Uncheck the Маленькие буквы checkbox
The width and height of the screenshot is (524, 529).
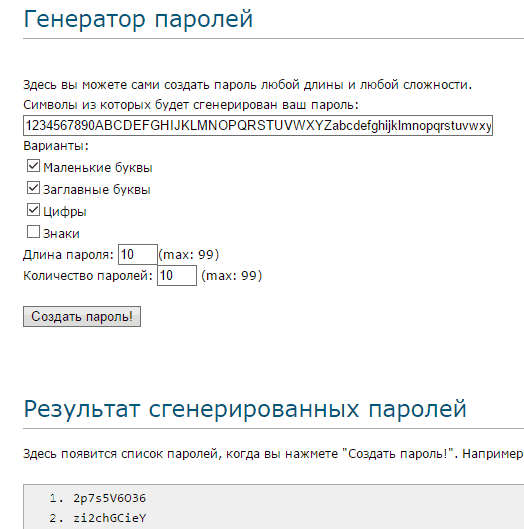click(33, 166)
